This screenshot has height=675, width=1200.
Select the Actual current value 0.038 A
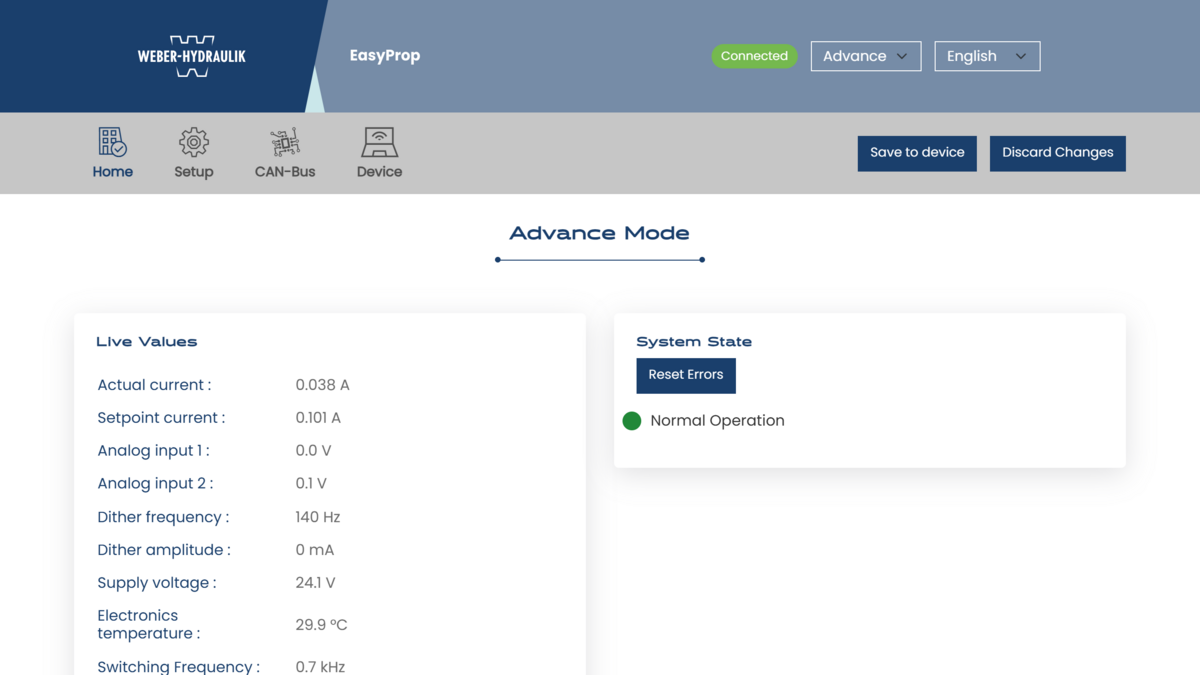click(x=322, y=385)
